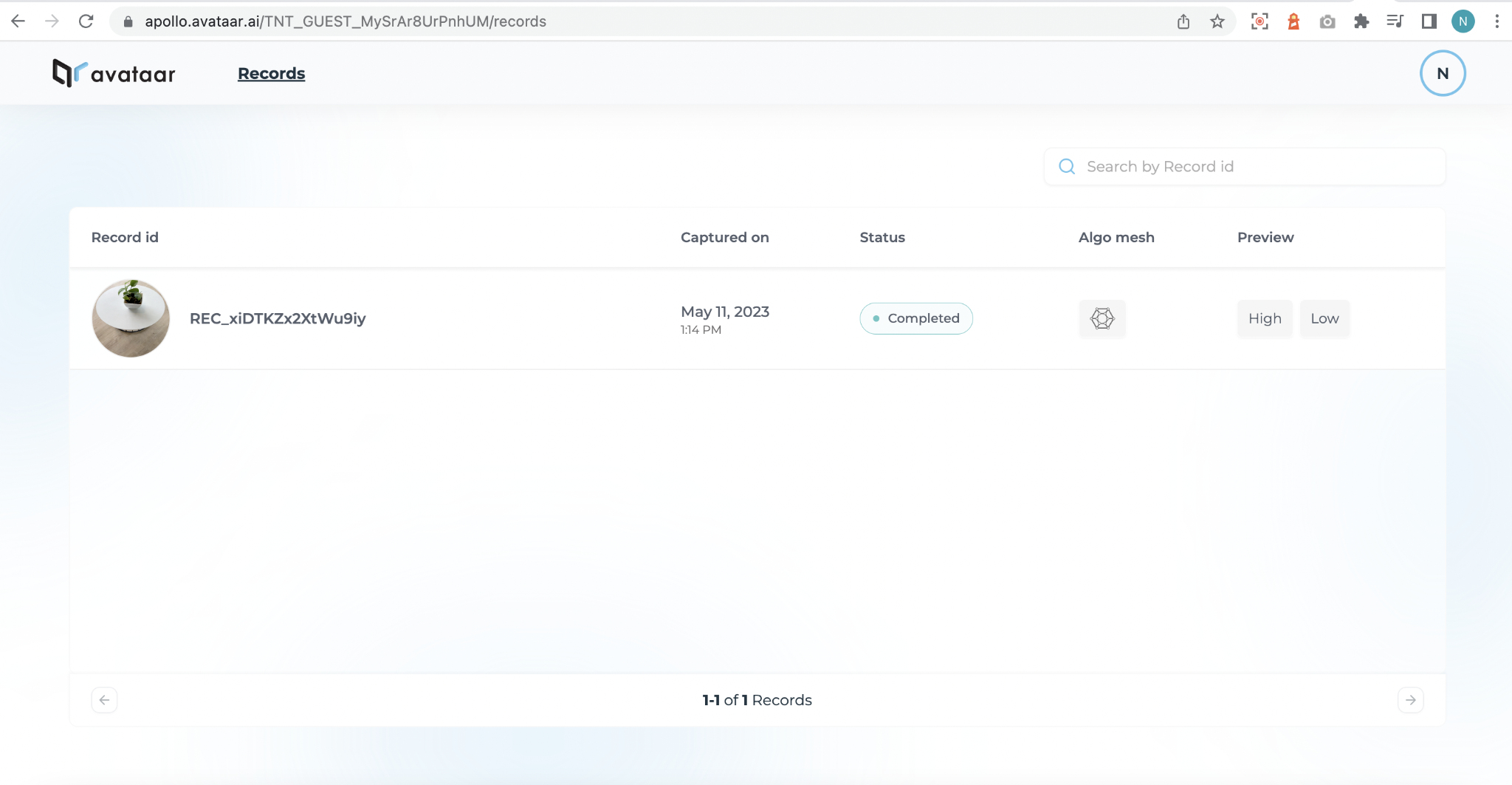
Task: Click the Algo mesh column header
Action: [1116, 237]
